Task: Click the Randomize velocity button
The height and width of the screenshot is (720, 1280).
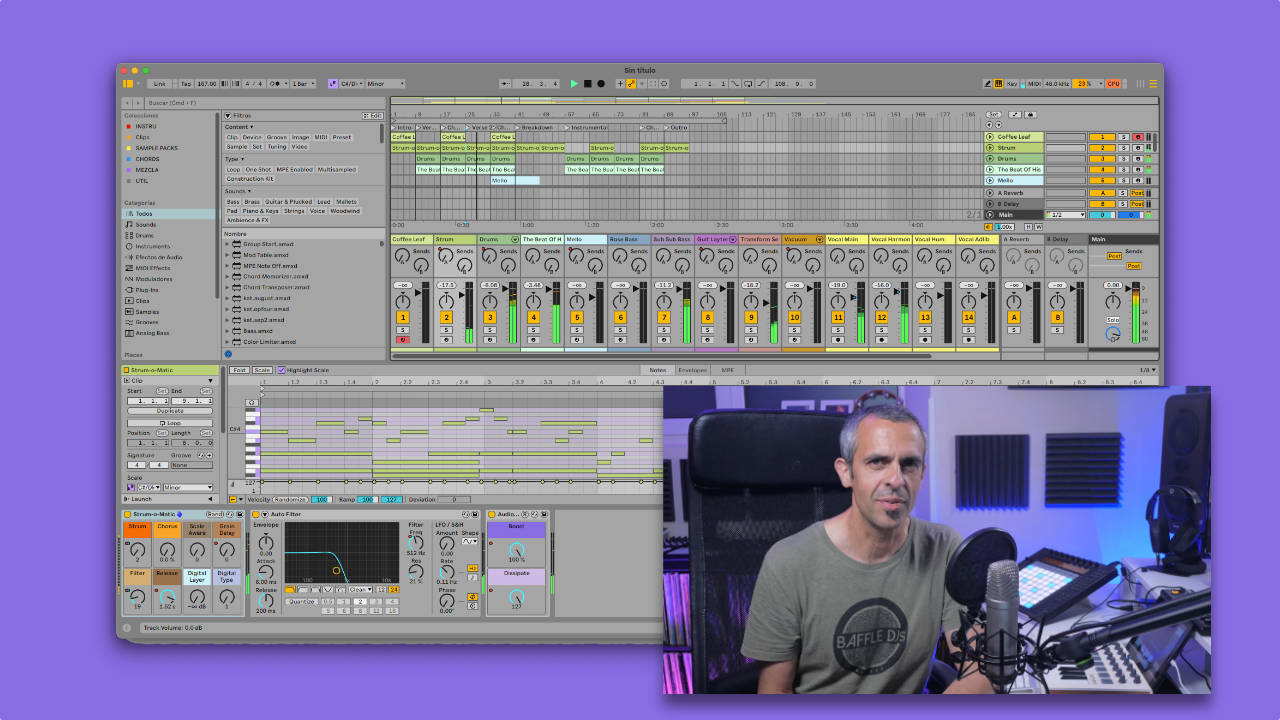Action: [x=290, y=499]
